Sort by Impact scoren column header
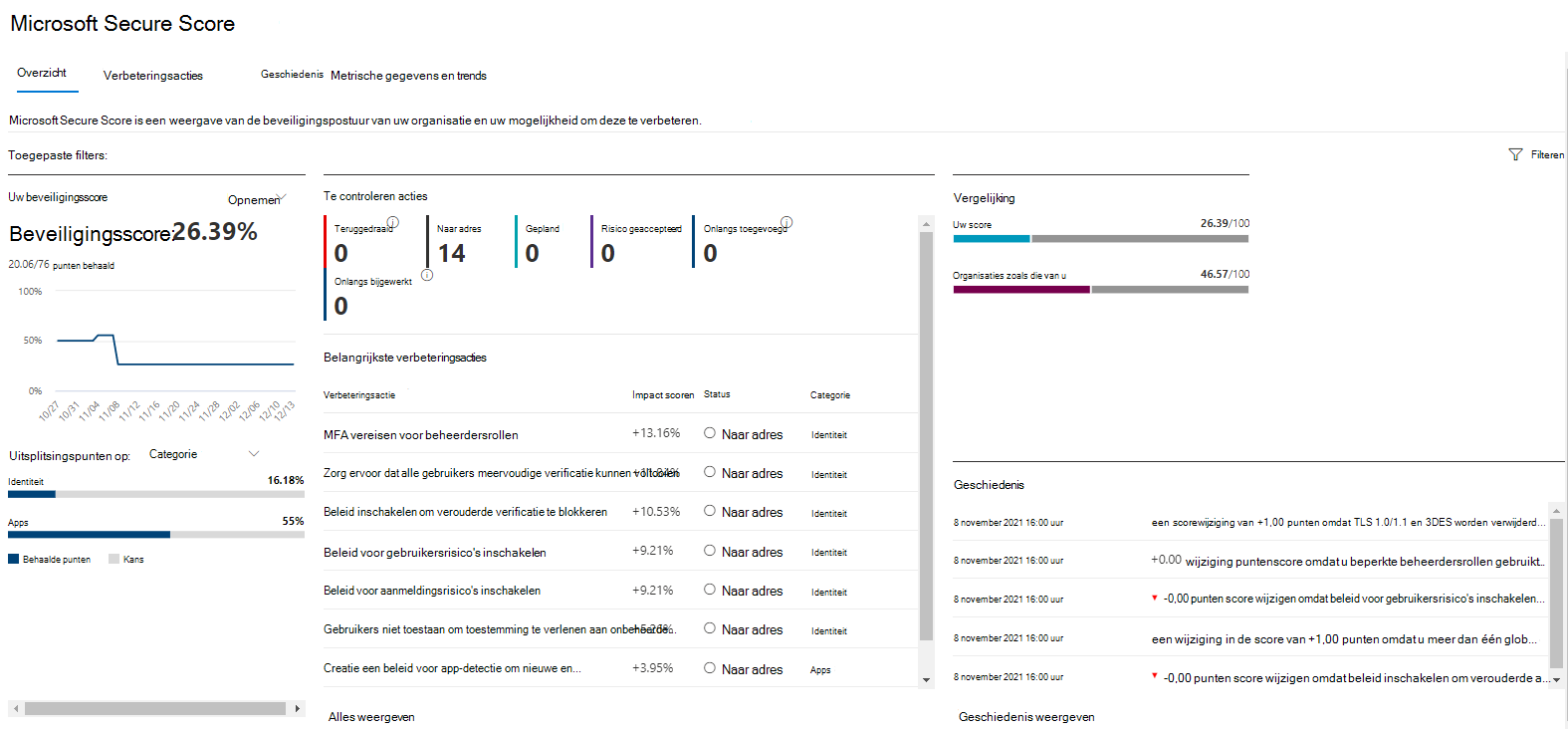 pyautogui.click(x=663, y=395)
